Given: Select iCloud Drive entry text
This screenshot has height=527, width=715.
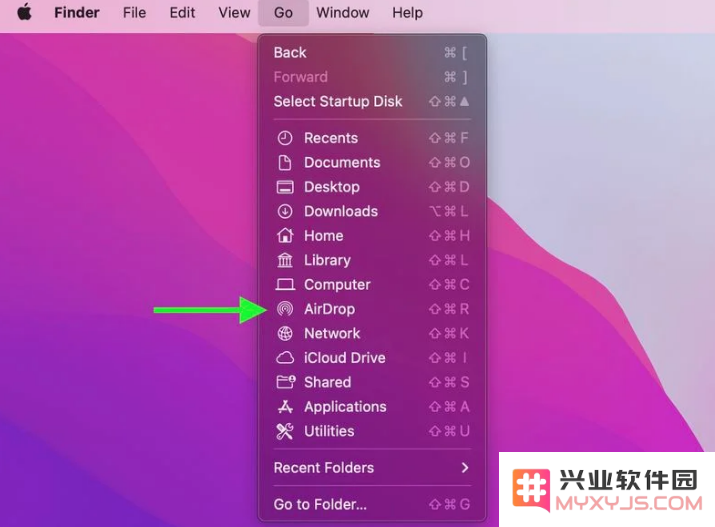Looking at the screenshot, I should pos(344,358).
